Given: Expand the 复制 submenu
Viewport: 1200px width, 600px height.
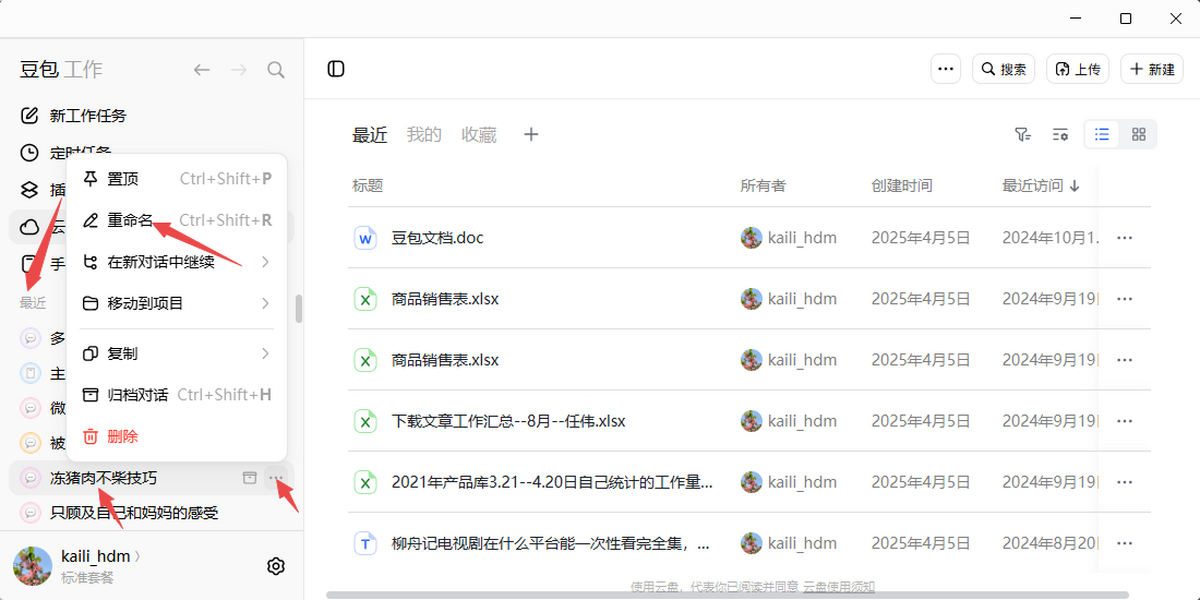Looking at the screenshot, I should [176, 354].
